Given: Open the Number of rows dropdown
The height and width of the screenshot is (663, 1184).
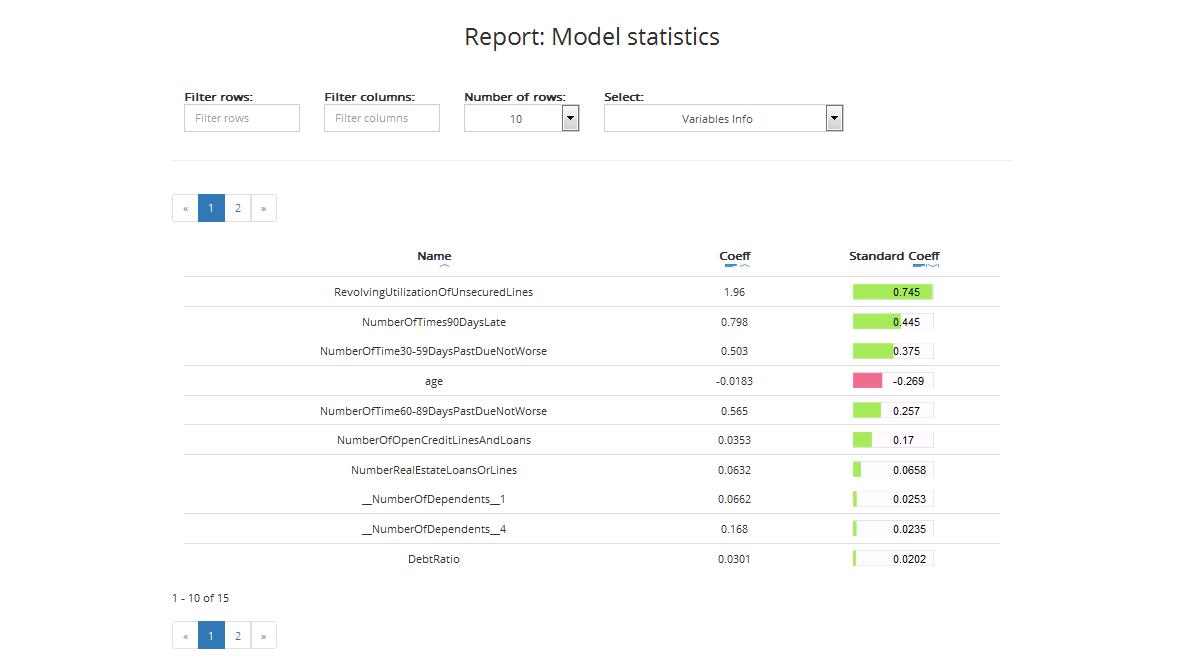Looking at the screenshot, I should 570,118.
